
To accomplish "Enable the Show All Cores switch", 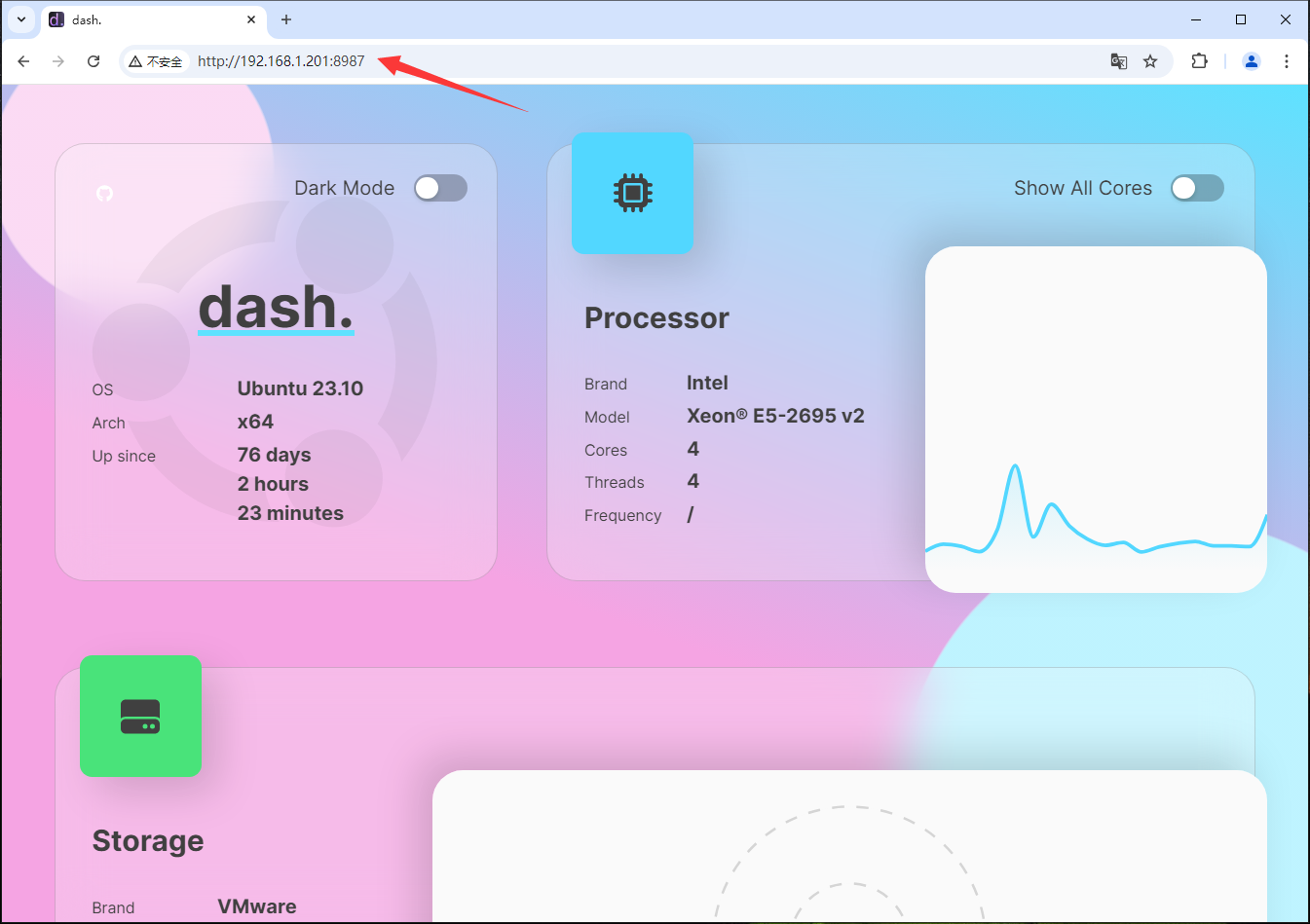I will [1197, 188].
